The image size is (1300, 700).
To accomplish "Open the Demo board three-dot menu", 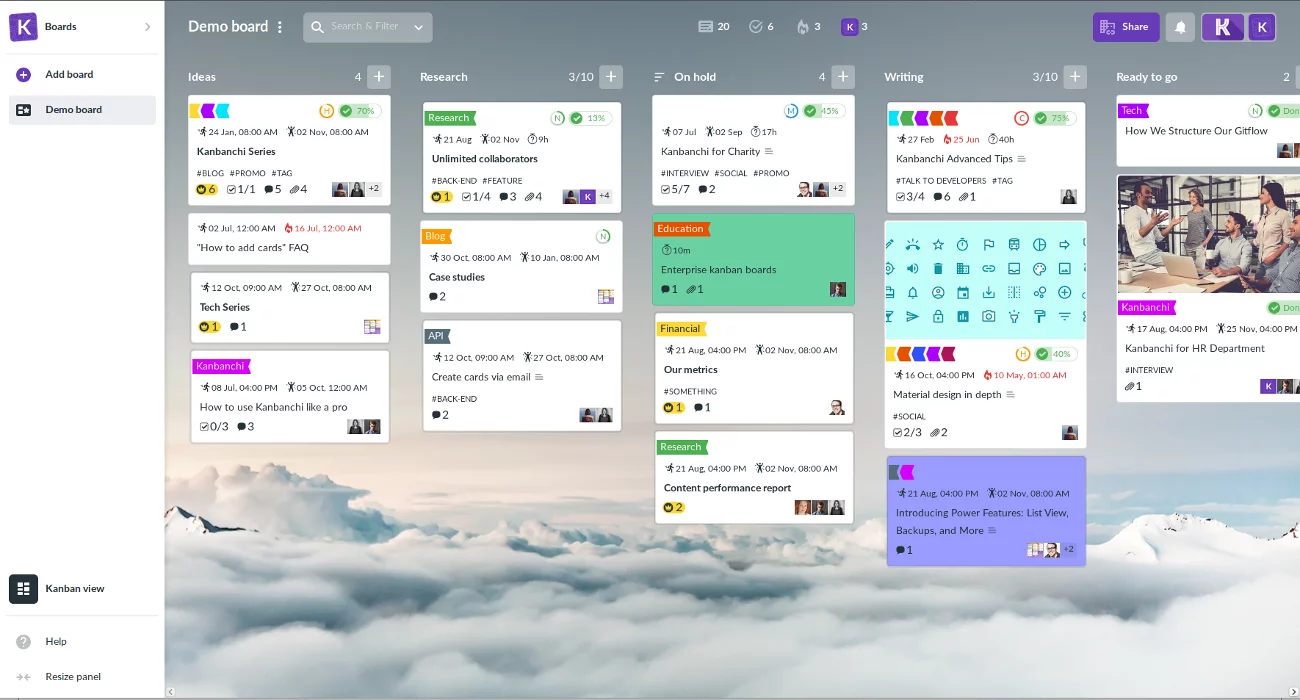I will [x=280, y=27].
